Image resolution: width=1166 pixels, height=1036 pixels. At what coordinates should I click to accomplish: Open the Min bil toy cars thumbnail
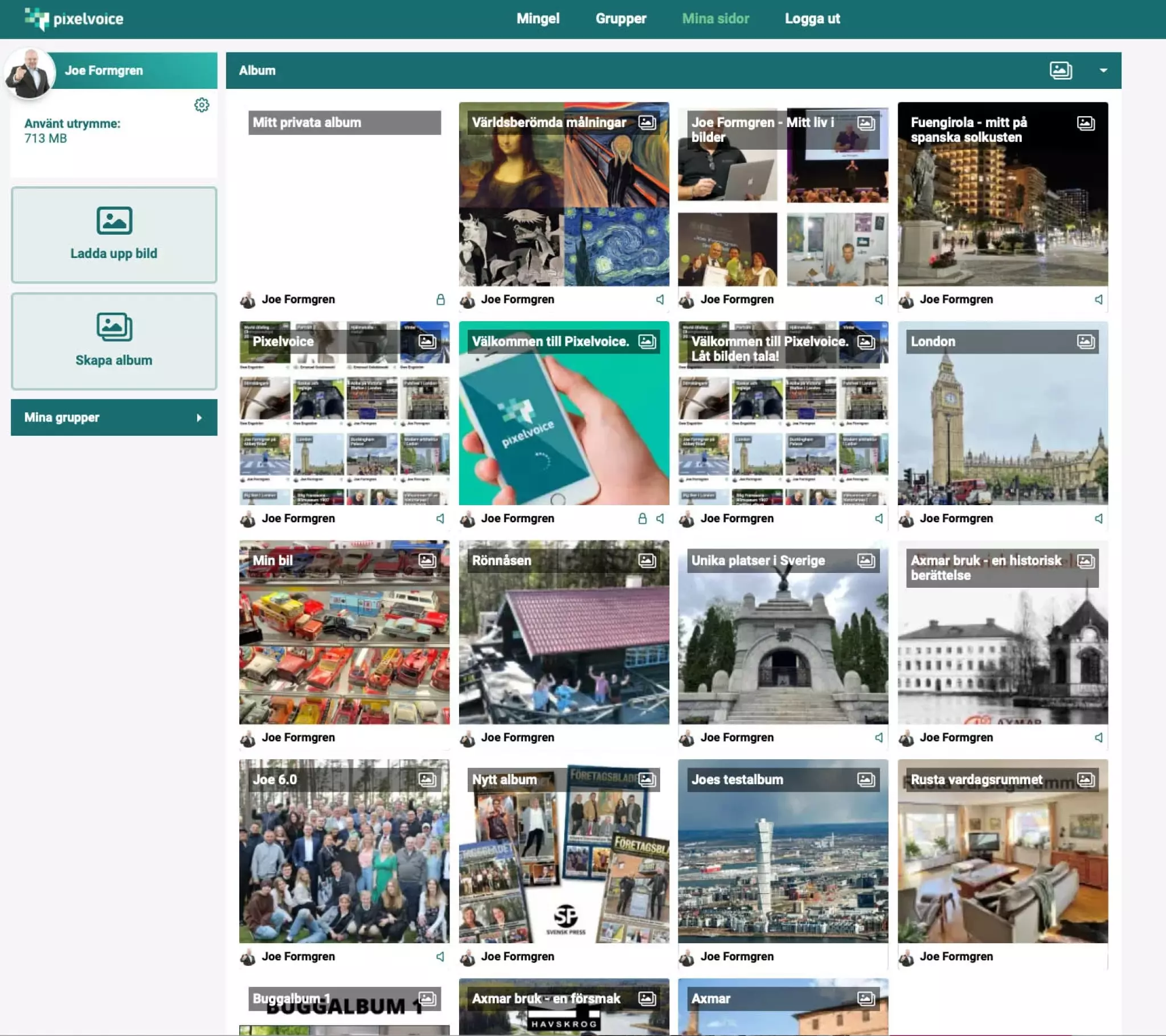coord(345,632)
